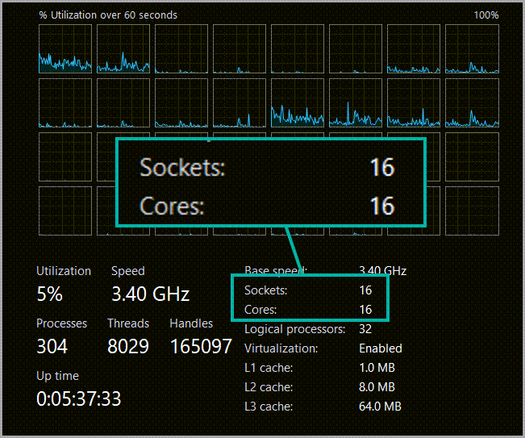Click the '165097' handles count
The image size is (525, 438).
[201, 346]
